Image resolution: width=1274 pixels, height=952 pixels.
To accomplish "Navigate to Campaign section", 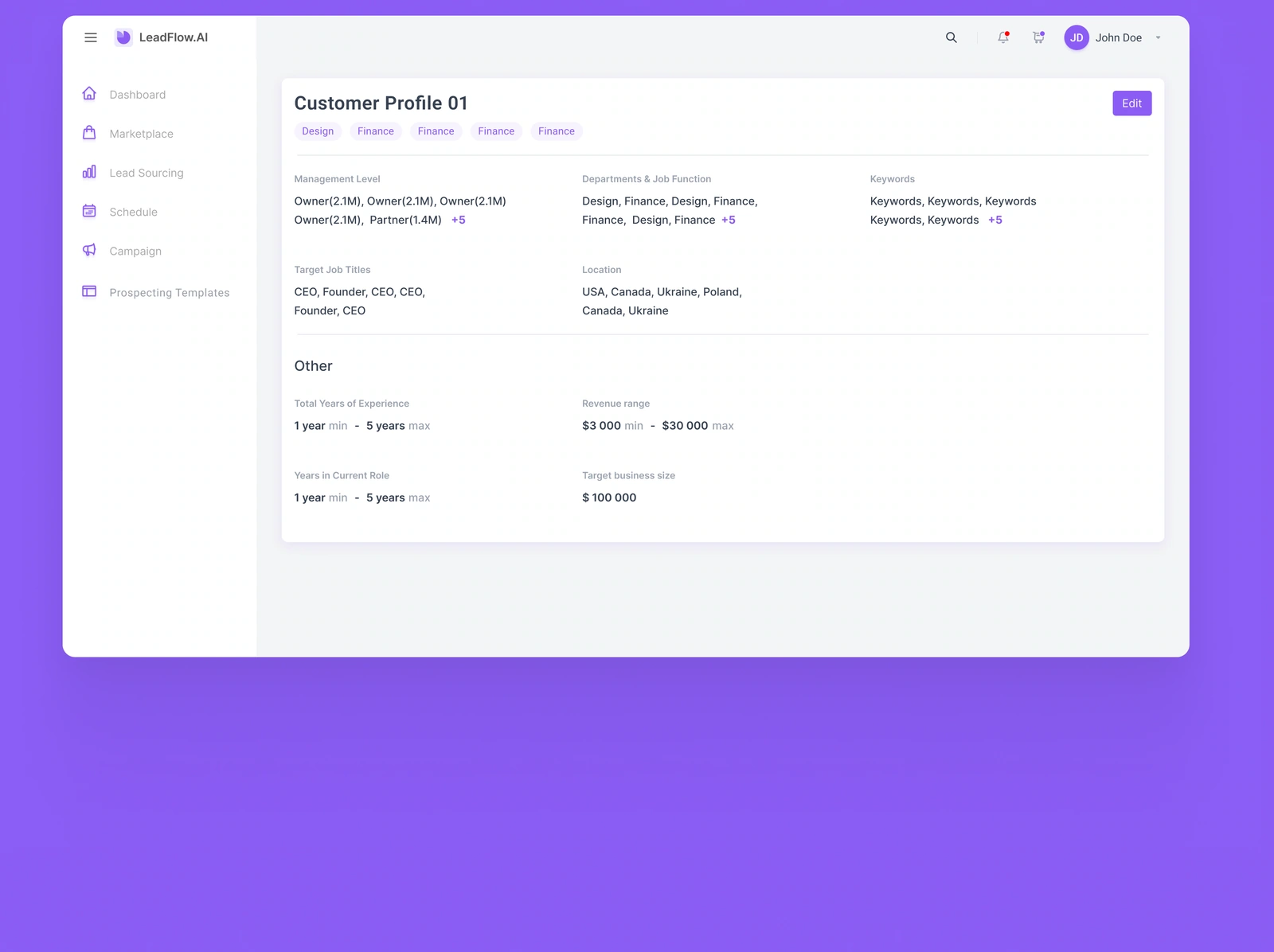I will pyautogui.click(x=135, y=251).
